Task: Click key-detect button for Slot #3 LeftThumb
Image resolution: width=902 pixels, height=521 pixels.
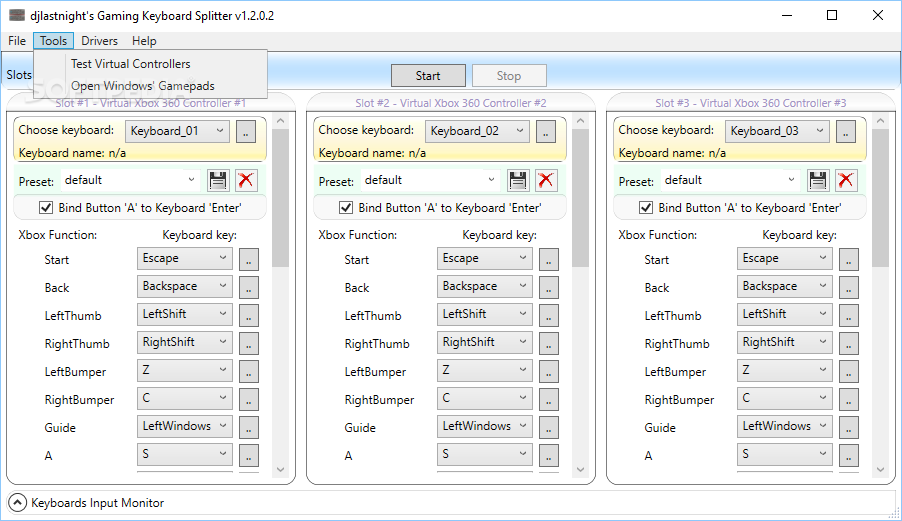Action: [849, 315]
